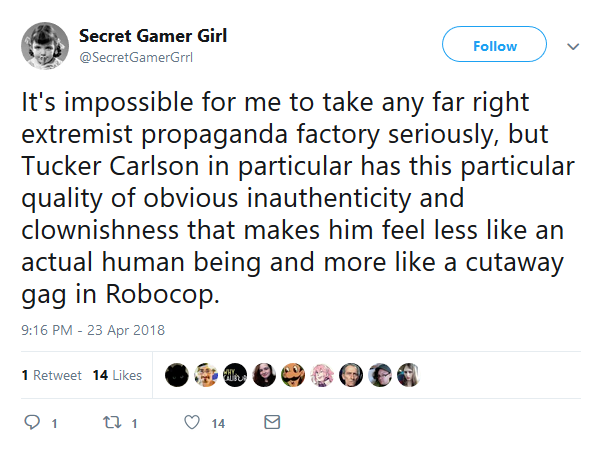Open the person wearing cap and glasses avatar
Image resolution: width=597 pixels, height=454 pixels.
click(x=380, y=375)
